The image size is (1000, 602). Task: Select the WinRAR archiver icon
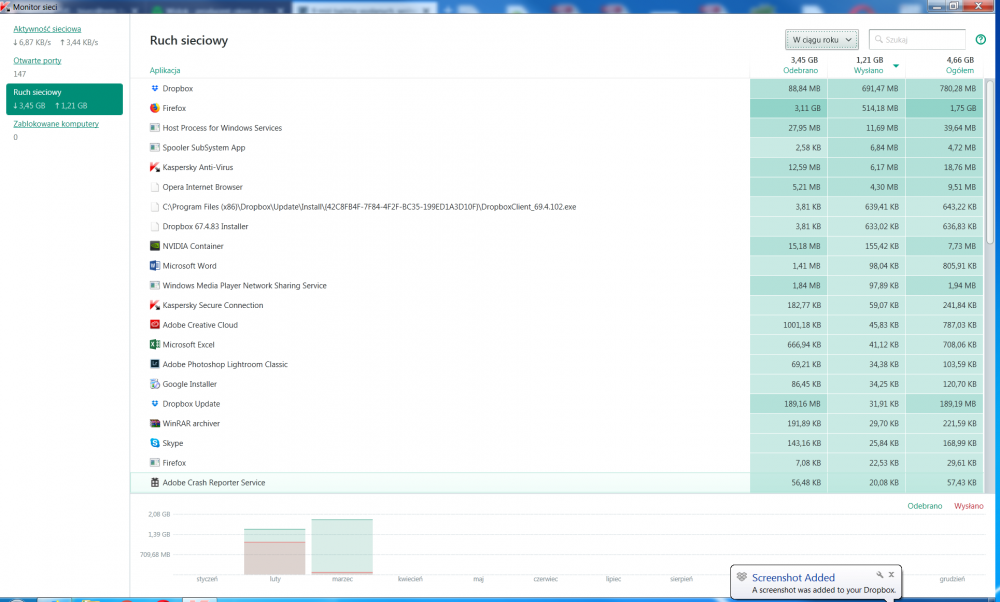pos(154,423)
